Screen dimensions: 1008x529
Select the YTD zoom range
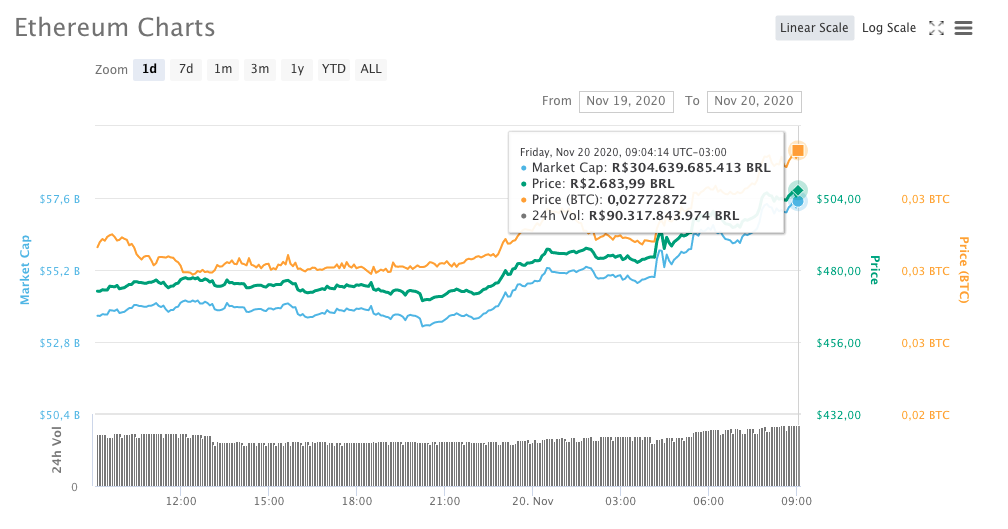click(x=334, y=69)
